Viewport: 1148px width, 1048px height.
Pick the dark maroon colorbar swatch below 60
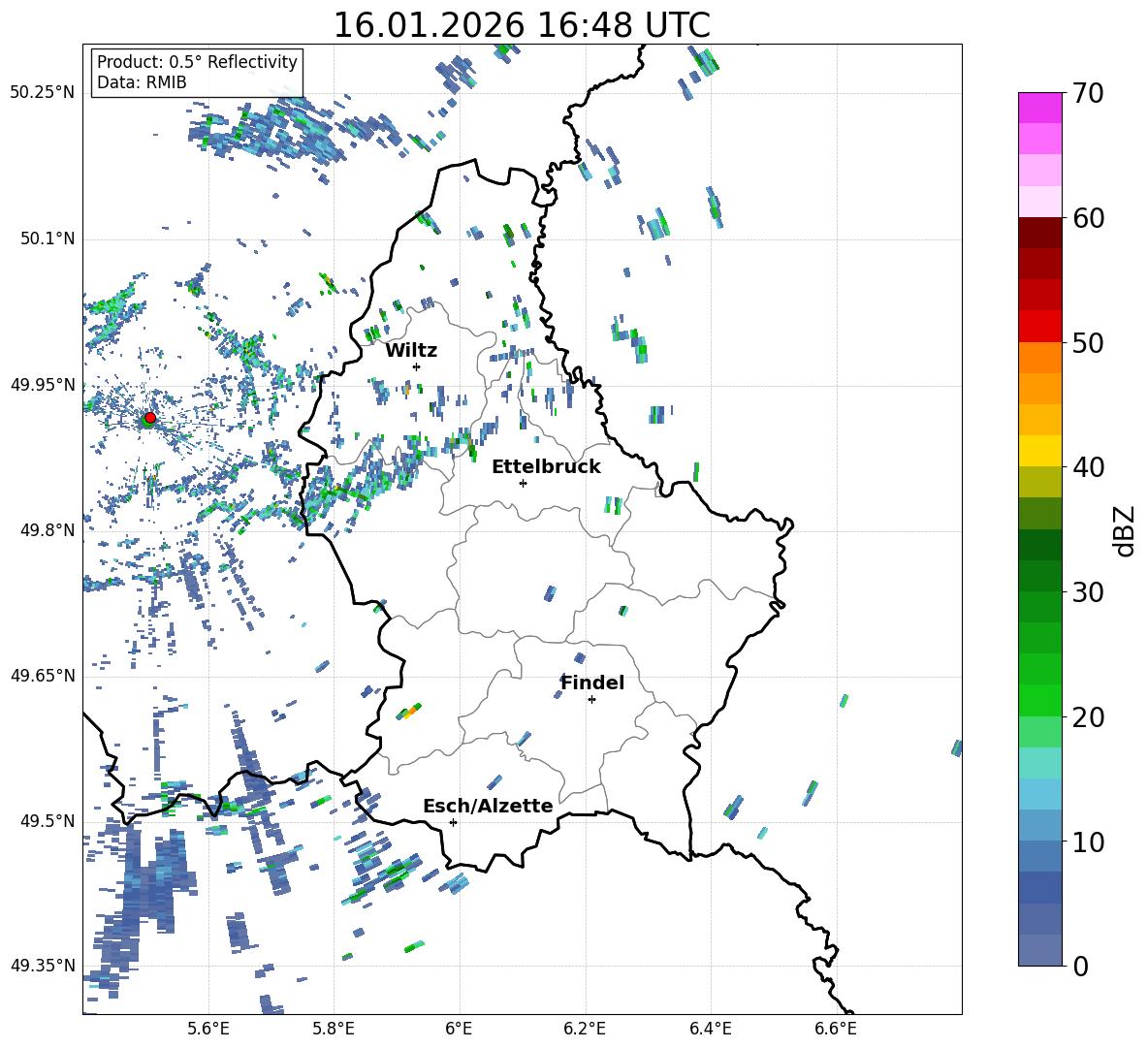click(x=1040, y=233)
